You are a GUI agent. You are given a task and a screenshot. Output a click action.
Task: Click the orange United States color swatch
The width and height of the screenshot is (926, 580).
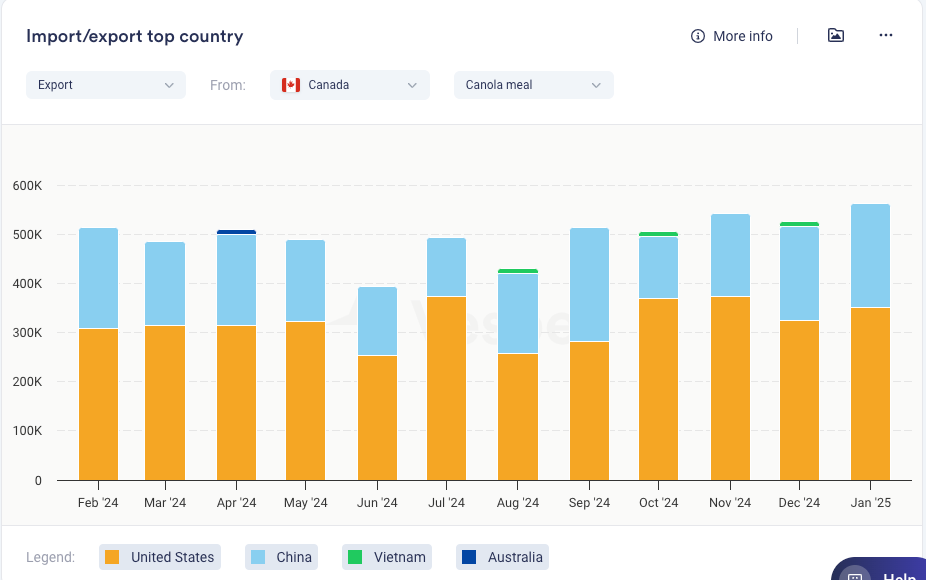(x=112, y=557)
